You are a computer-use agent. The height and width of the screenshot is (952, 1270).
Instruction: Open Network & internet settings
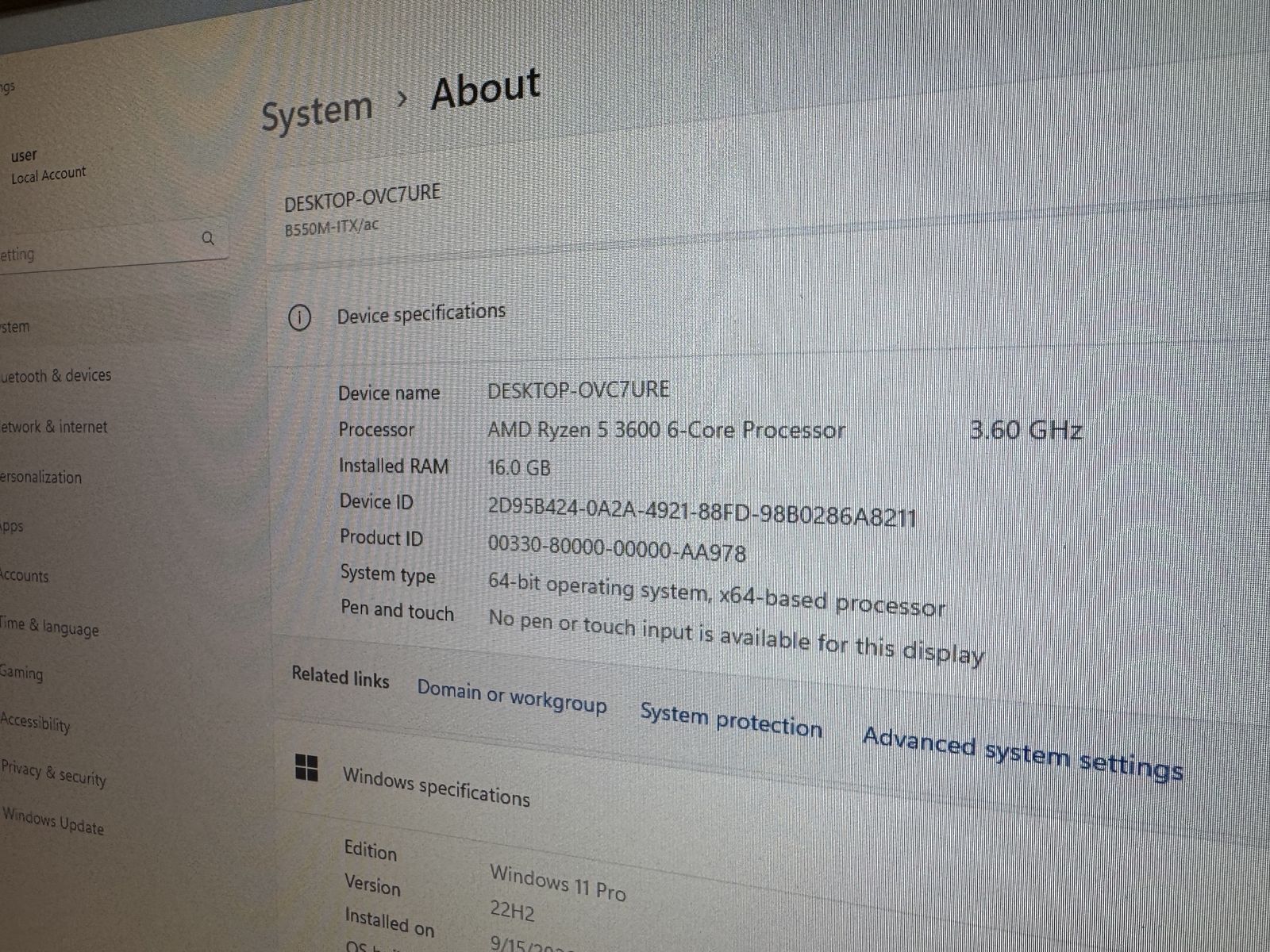coord(53,427)
